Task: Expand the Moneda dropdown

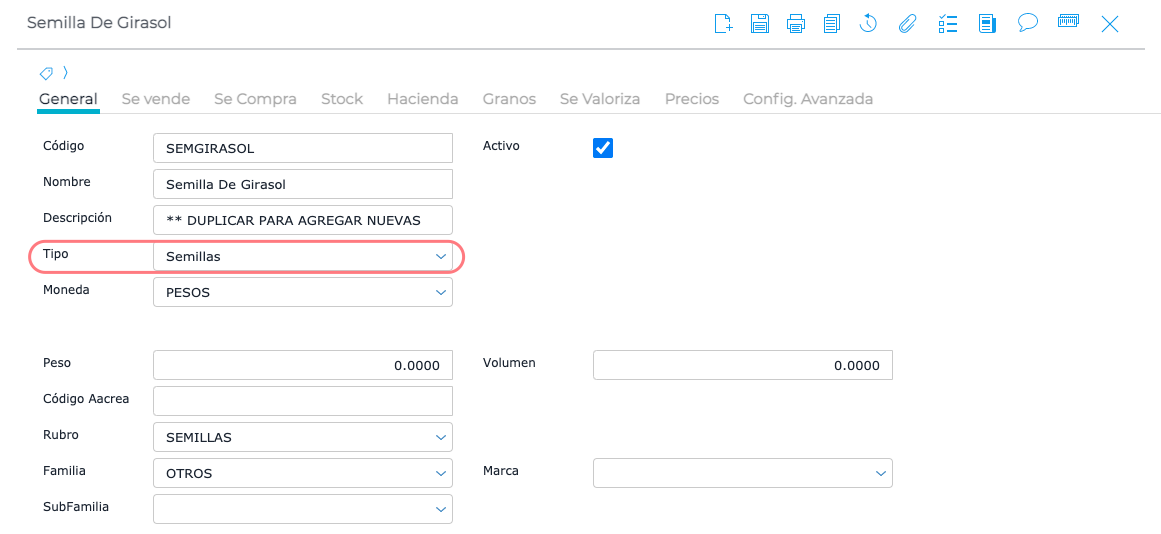Action: click(302, 293)
